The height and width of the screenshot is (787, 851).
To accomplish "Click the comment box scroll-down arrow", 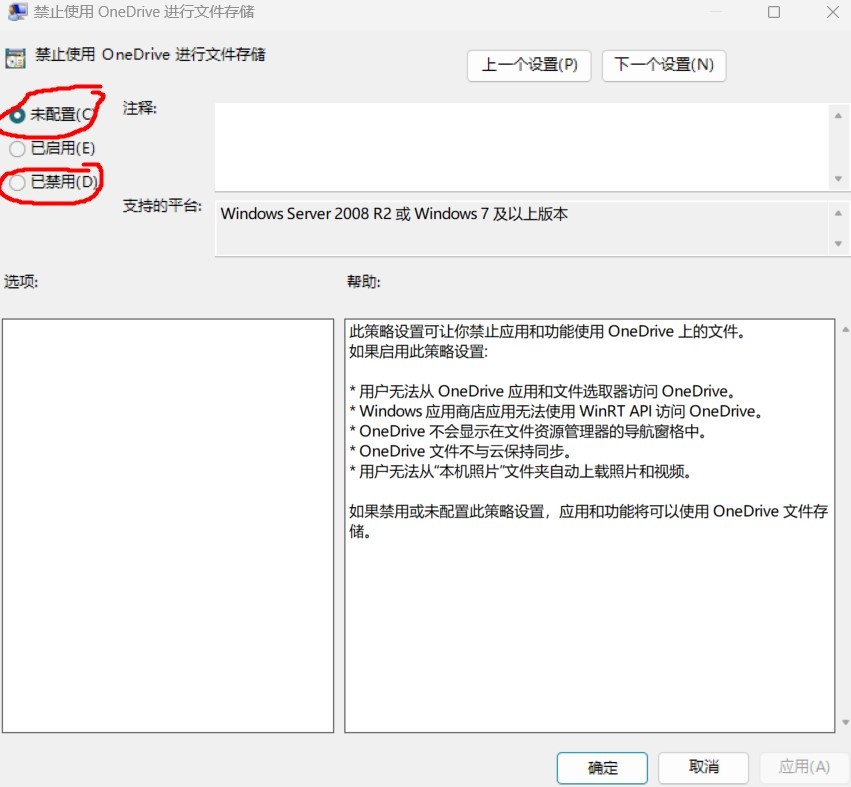I will [839, 179].
